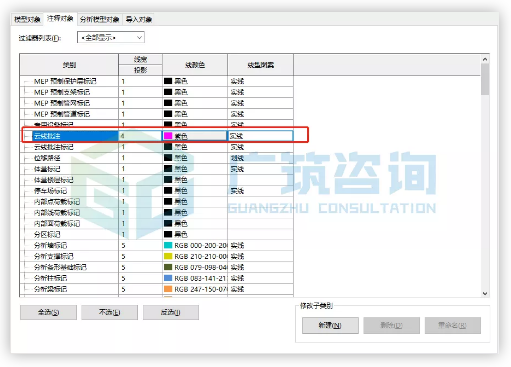This screenshot has height=367, width=511.
Task: Go to the 导入对象 tab
Action: (138, 19)
